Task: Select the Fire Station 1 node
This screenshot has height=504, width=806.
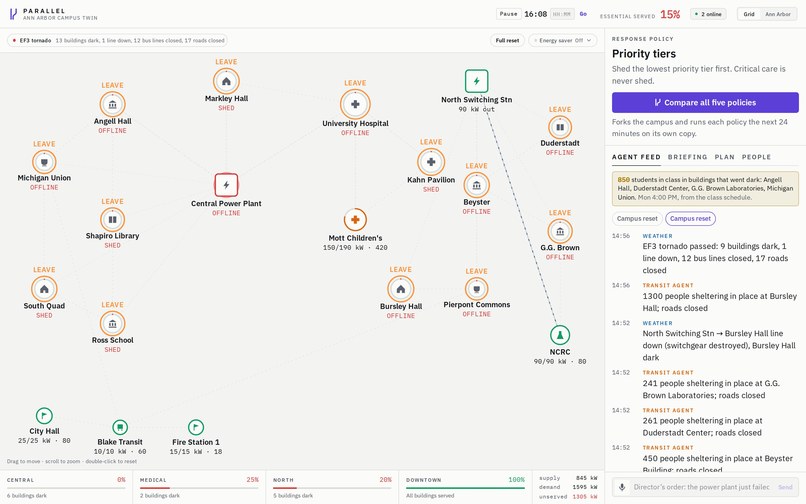Action: (196, 427)
